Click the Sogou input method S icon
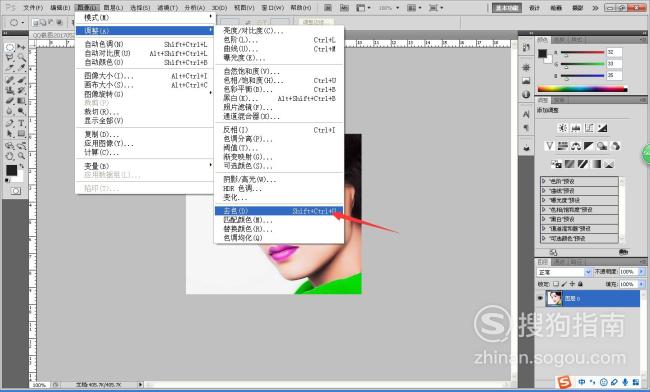Image resolution: width=650 pixels, height=392 pixels. [x=565, y=382]
